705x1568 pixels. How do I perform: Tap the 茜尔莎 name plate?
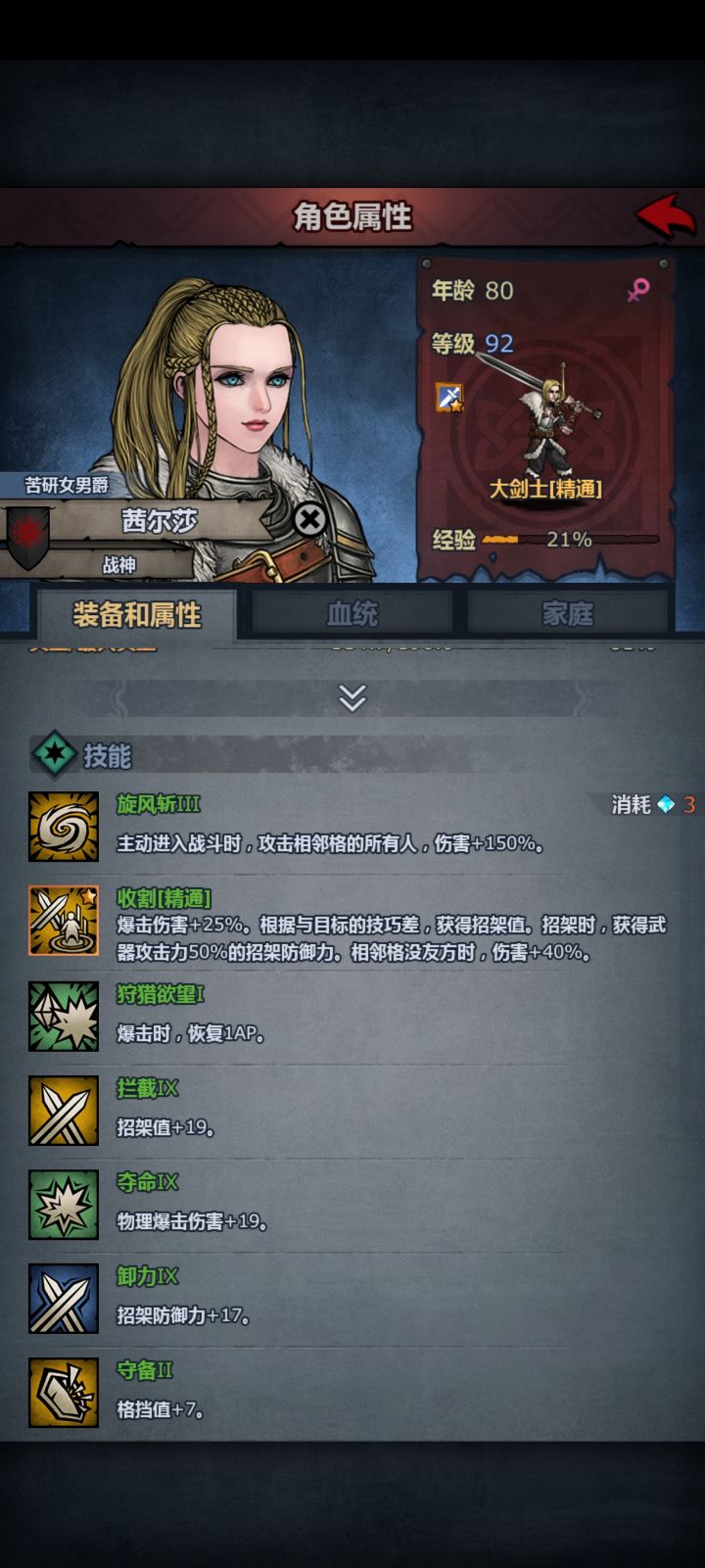point(160,520)
